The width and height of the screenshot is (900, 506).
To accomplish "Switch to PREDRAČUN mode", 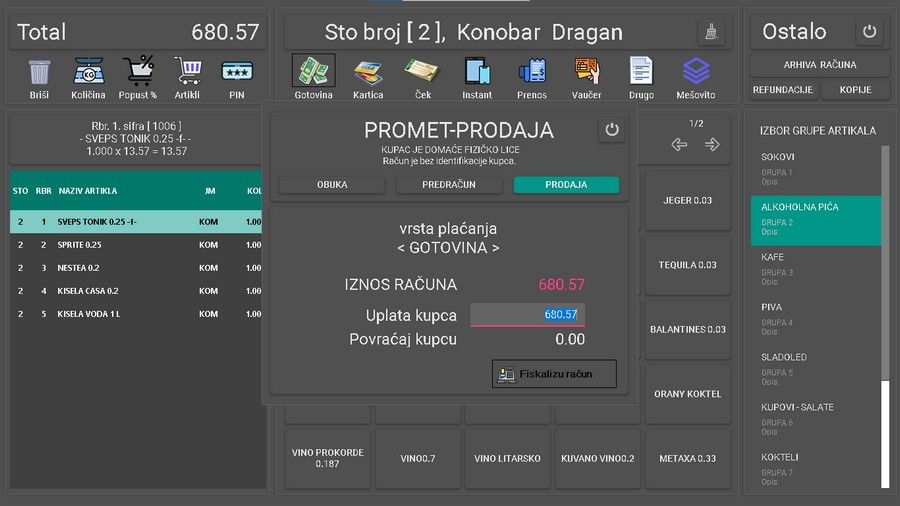I will [449, 185].
